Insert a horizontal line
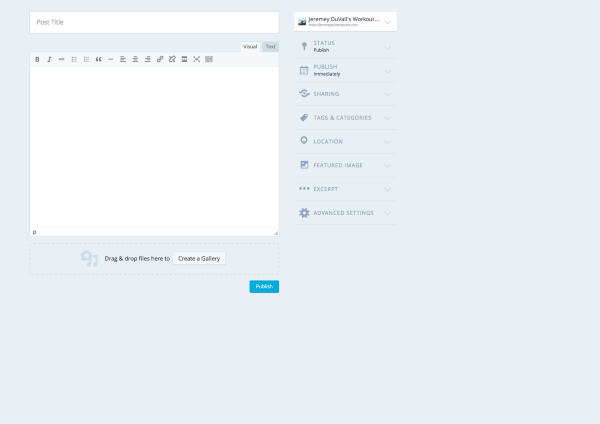This screenshot has width=600, height=424. pos(111,59)
